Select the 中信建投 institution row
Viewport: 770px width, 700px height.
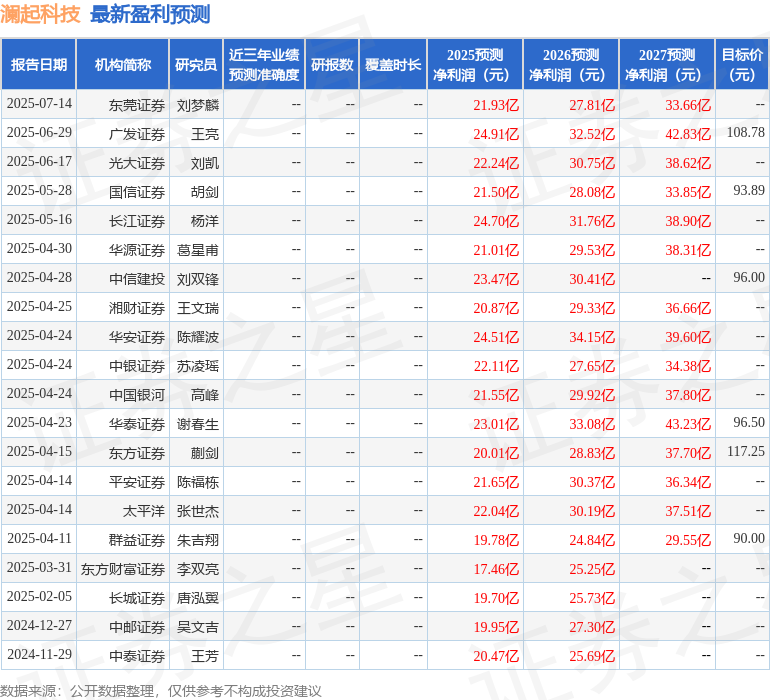click(137, 279)
